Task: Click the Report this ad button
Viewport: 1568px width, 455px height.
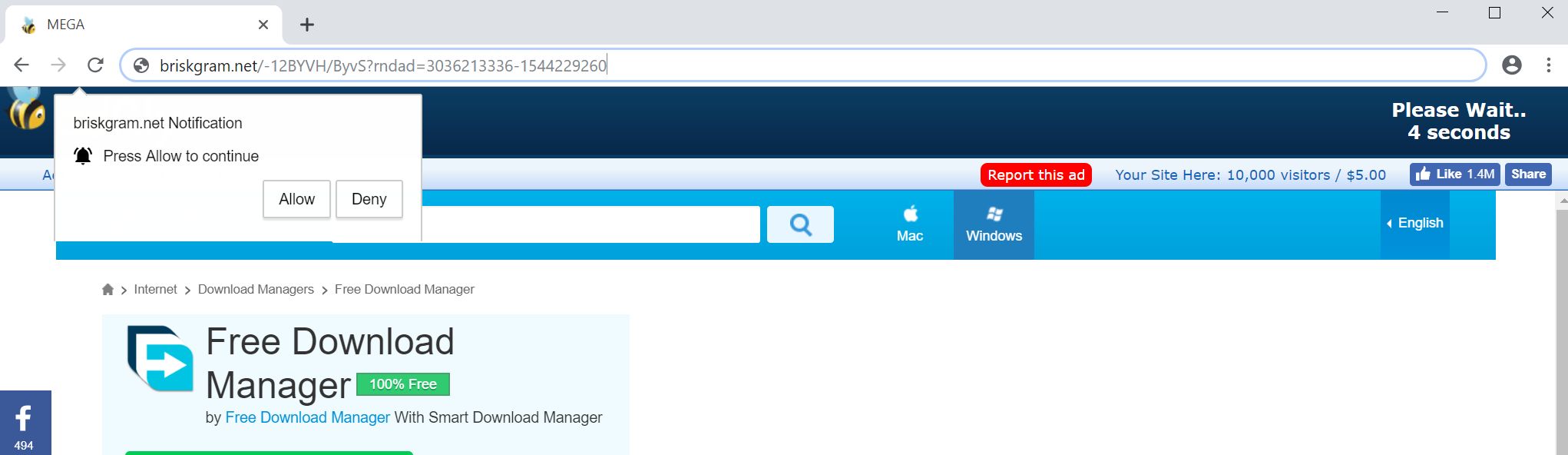Action: tap(1036, 174)
